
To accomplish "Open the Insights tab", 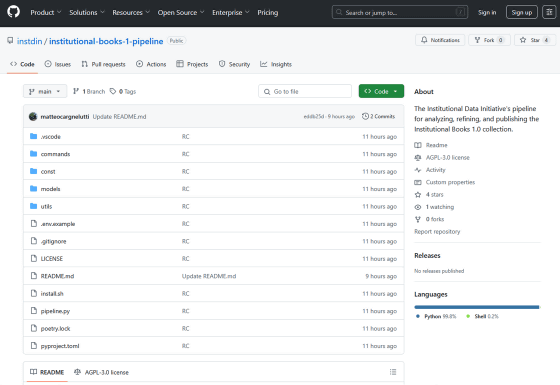I will point(276,64).
